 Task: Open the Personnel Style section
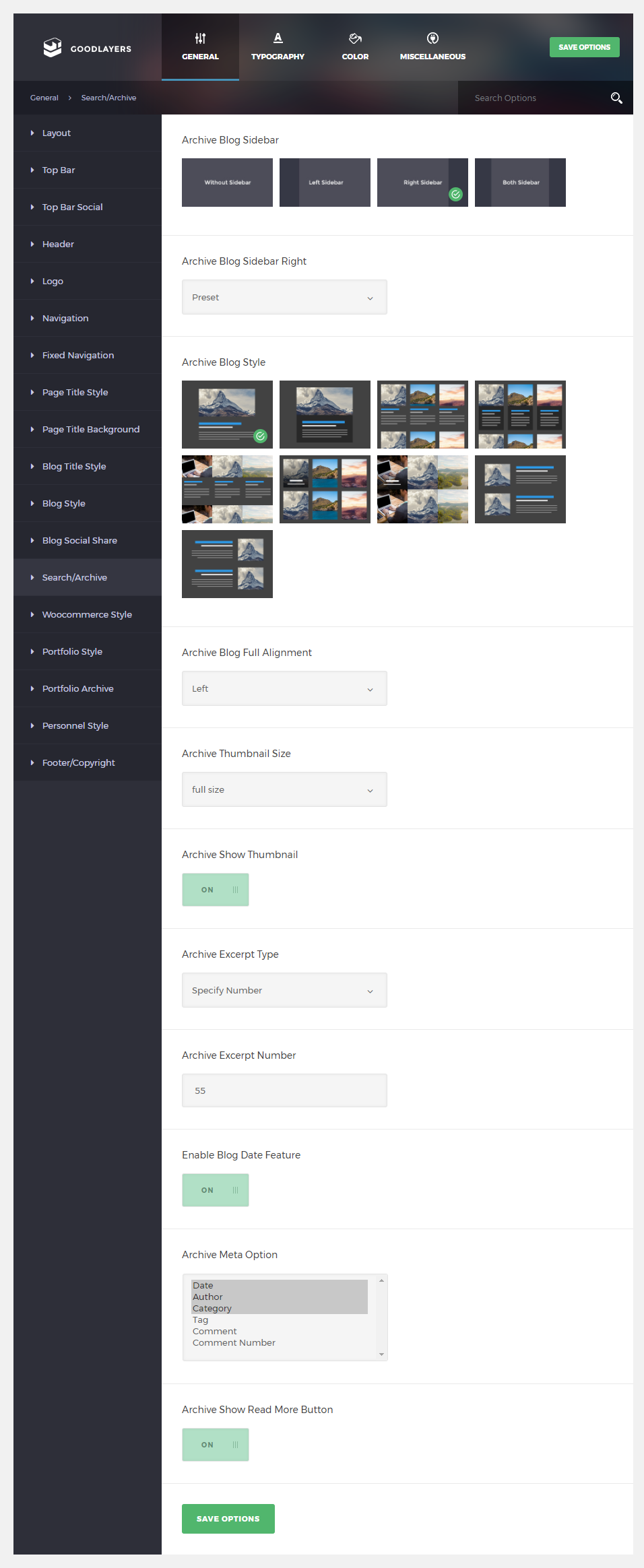[x=88, y=725]
